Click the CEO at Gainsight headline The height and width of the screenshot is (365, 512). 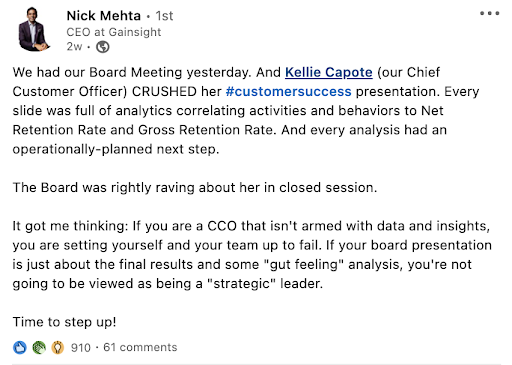pyautogui.click(x=114, y=32)
